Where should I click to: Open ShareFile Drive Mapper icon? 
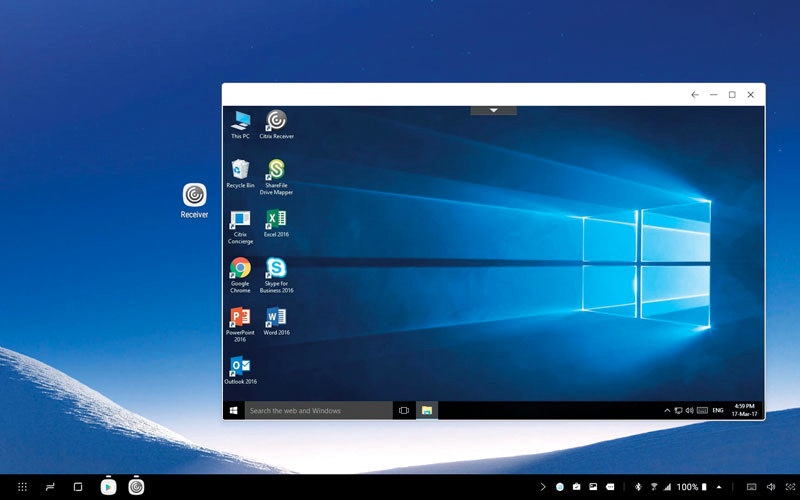click(x=276, y=170)
